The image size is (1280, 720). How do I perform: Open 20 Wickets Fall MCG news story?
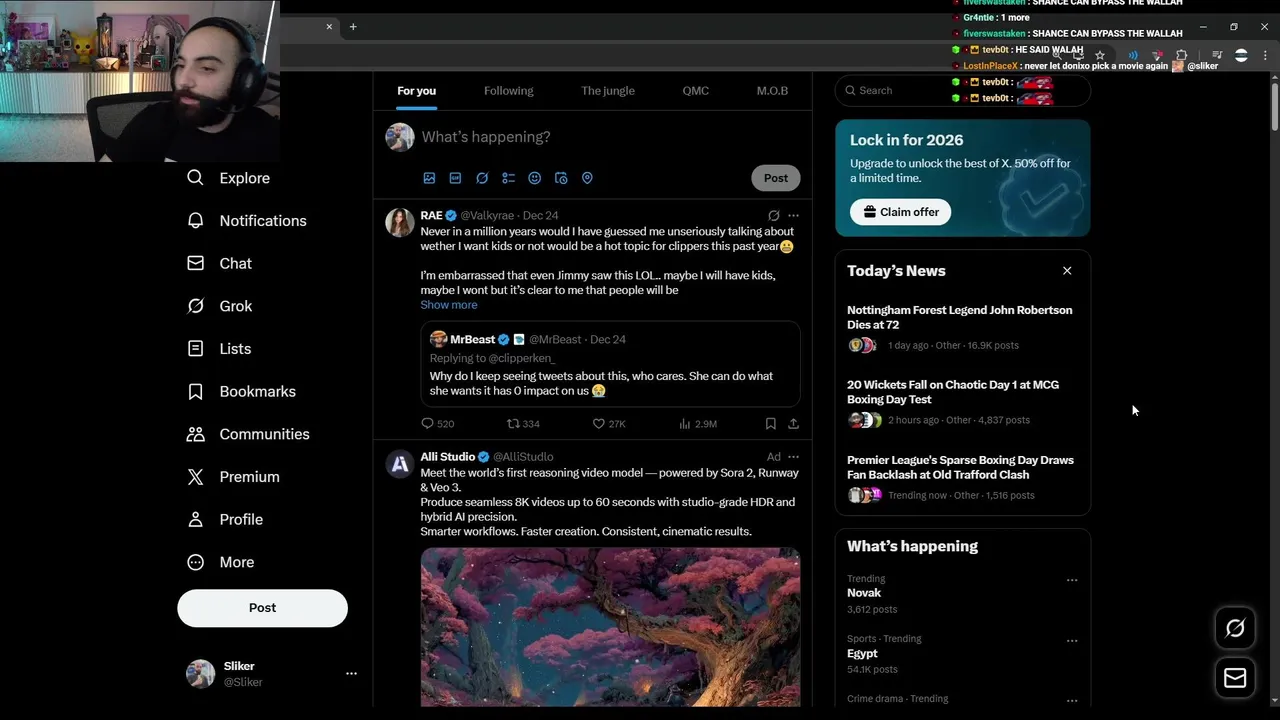click(962, 402)
